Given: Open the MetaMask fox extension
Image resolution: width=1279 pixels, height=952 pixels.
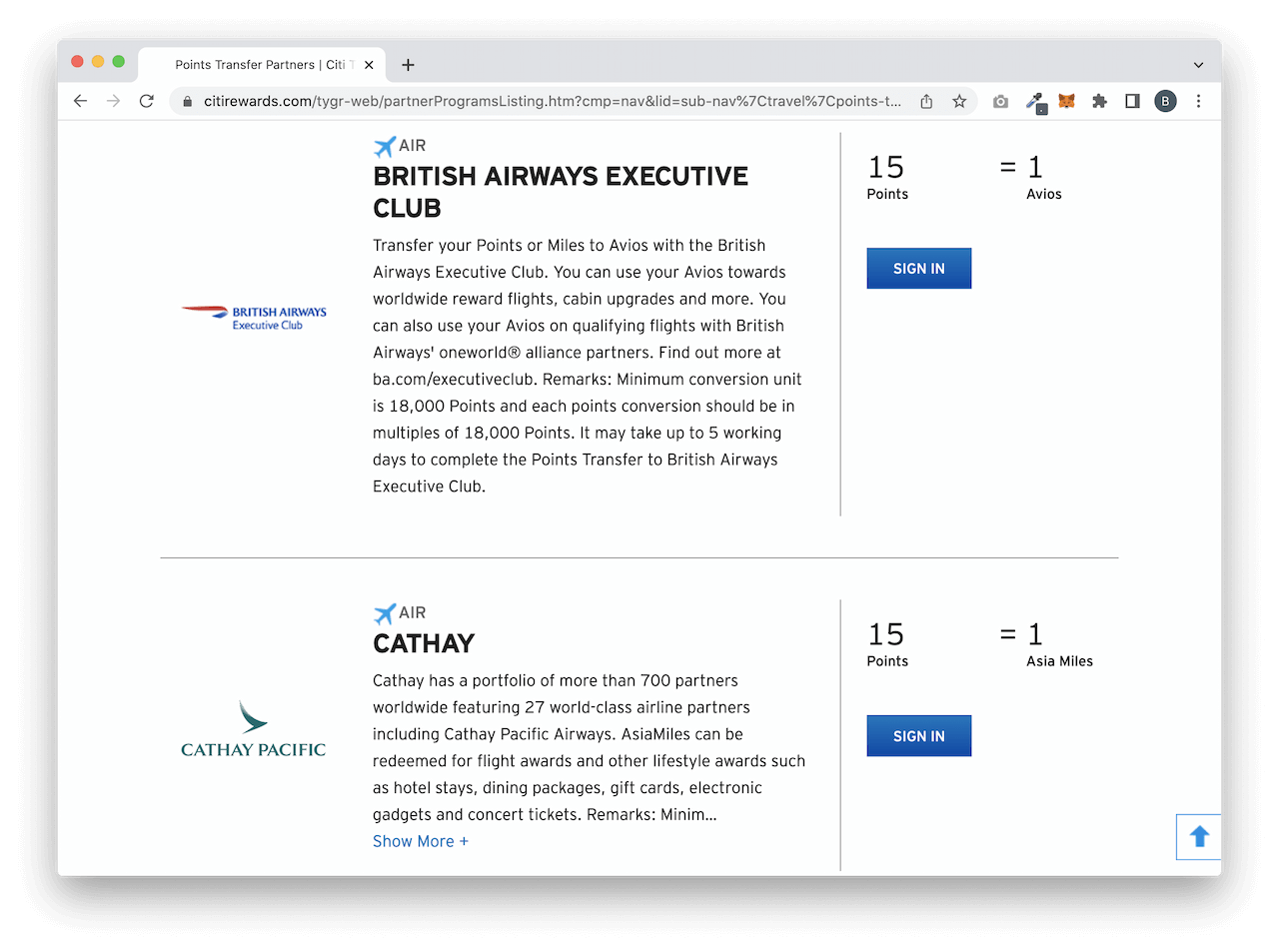Looking at the screenshot, I should [1067, 101].
